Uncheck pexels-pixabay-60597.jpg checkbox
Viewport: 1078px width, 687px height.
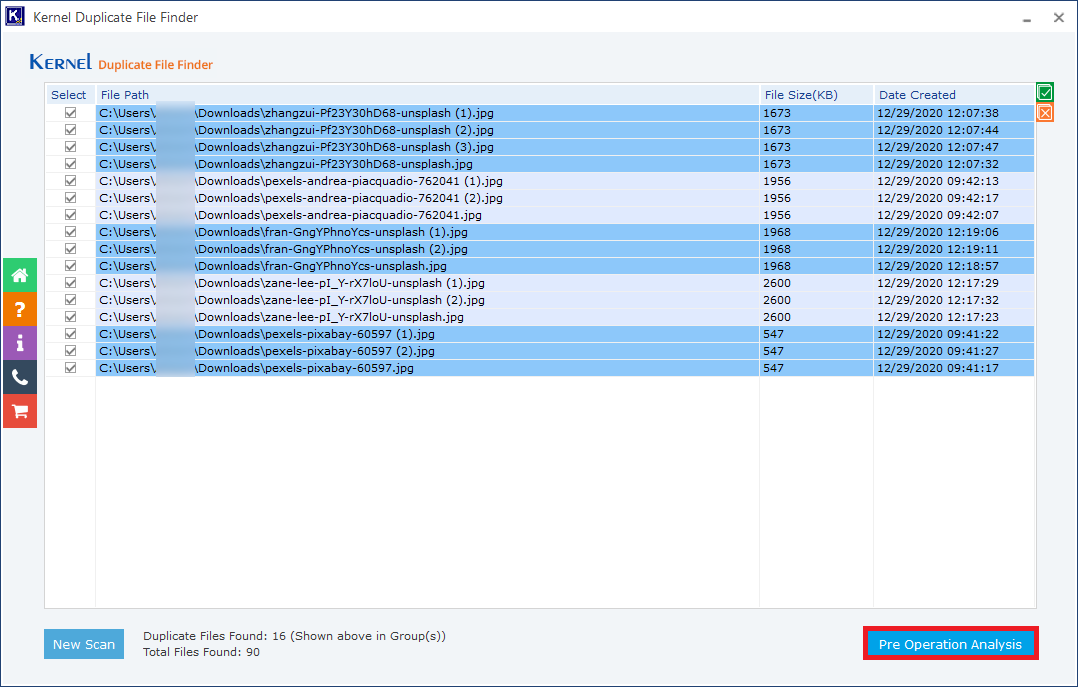[x=70, y=368]
